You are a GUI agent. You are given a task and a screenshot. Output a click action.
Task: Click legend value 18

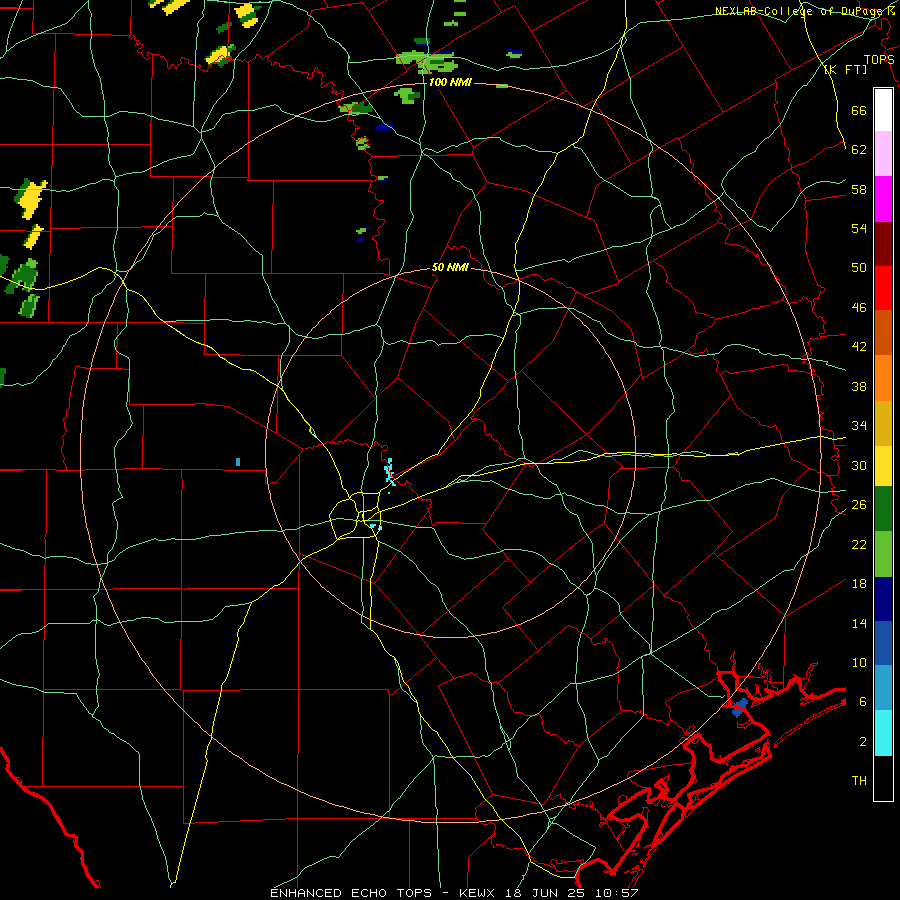point(859,584)
